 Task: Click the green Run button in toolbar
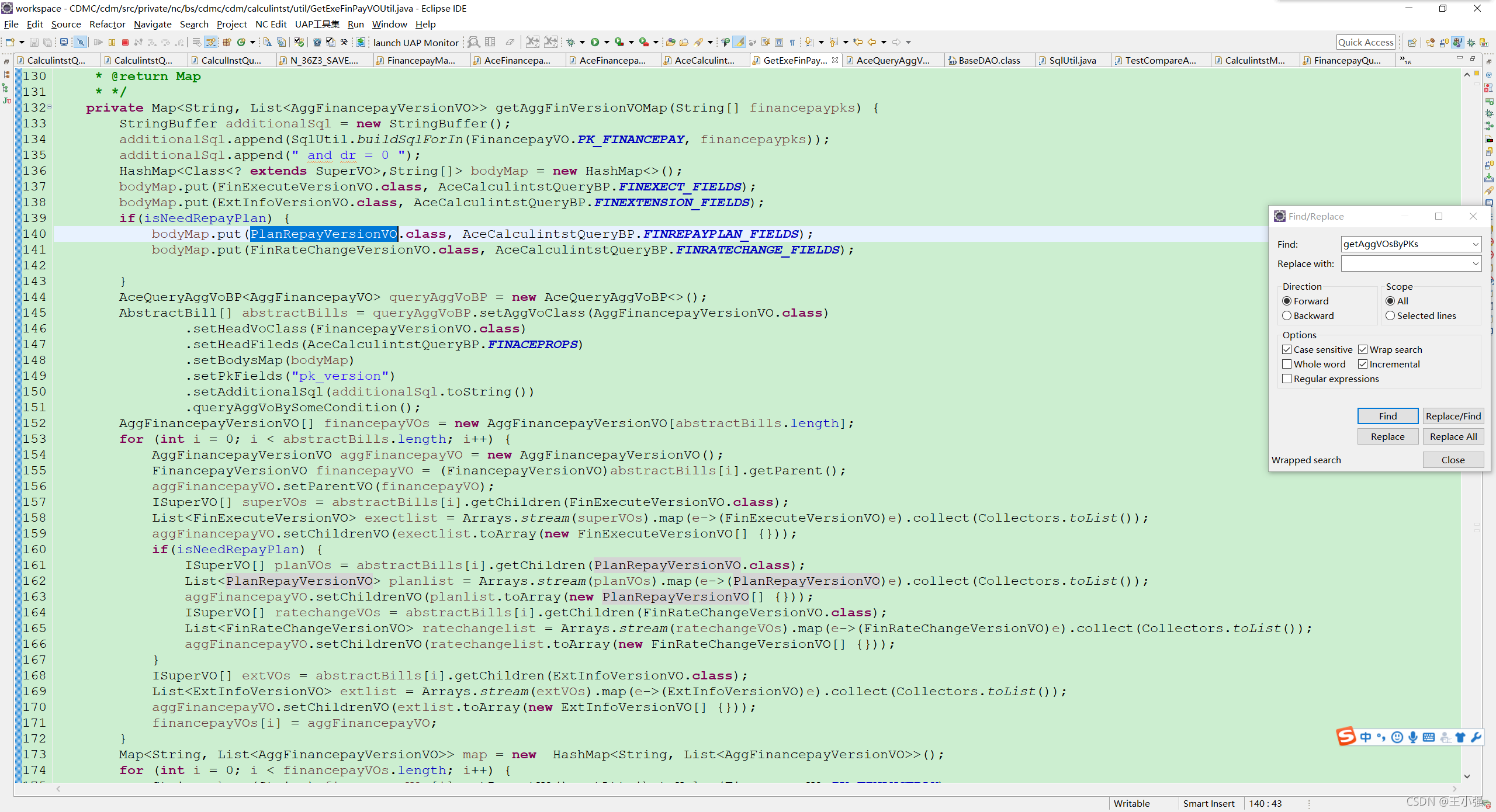(x=595, y=42)
